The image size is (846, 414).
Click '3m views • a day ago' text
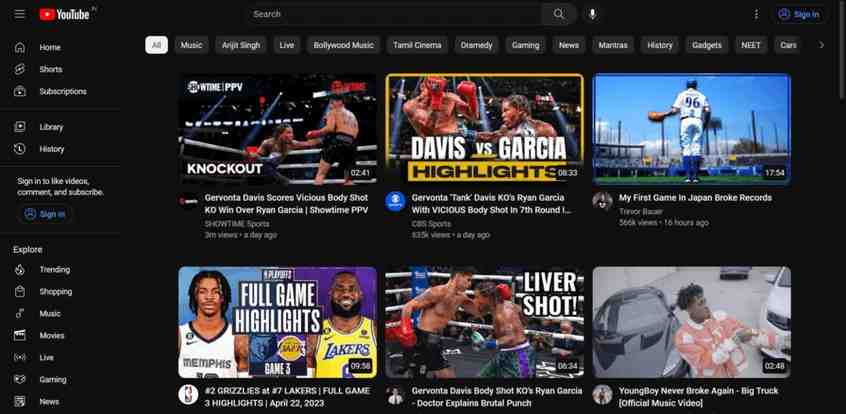click(x=241, y=235)
